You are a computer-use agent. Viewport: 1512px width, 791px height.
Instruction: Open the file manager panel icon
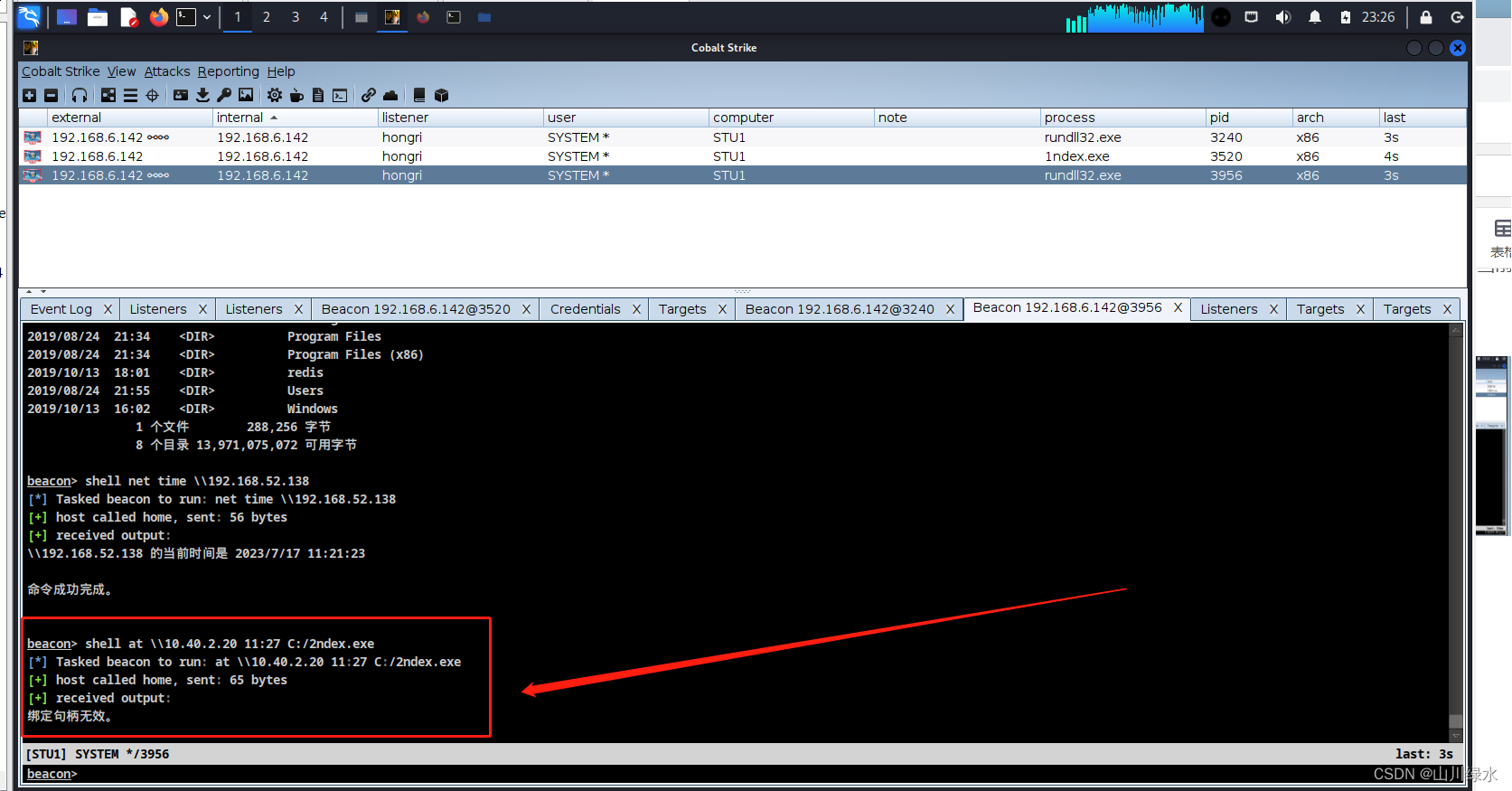(x=98, y=16)
